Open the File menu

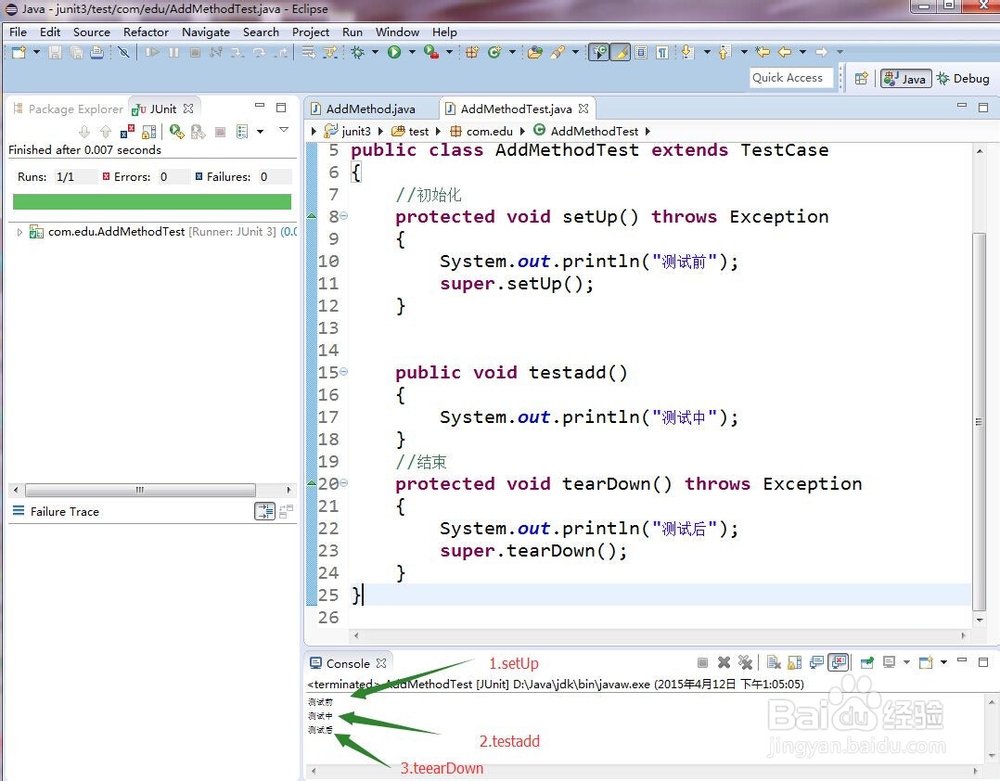tap(18, 32)
